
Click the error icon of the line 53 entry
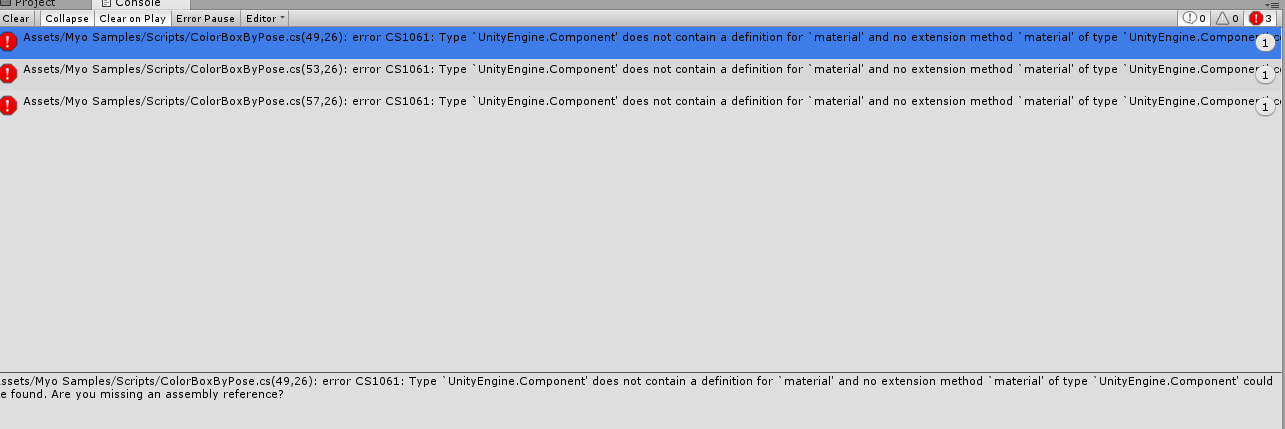pyautogui.click(x=9, y=73)
